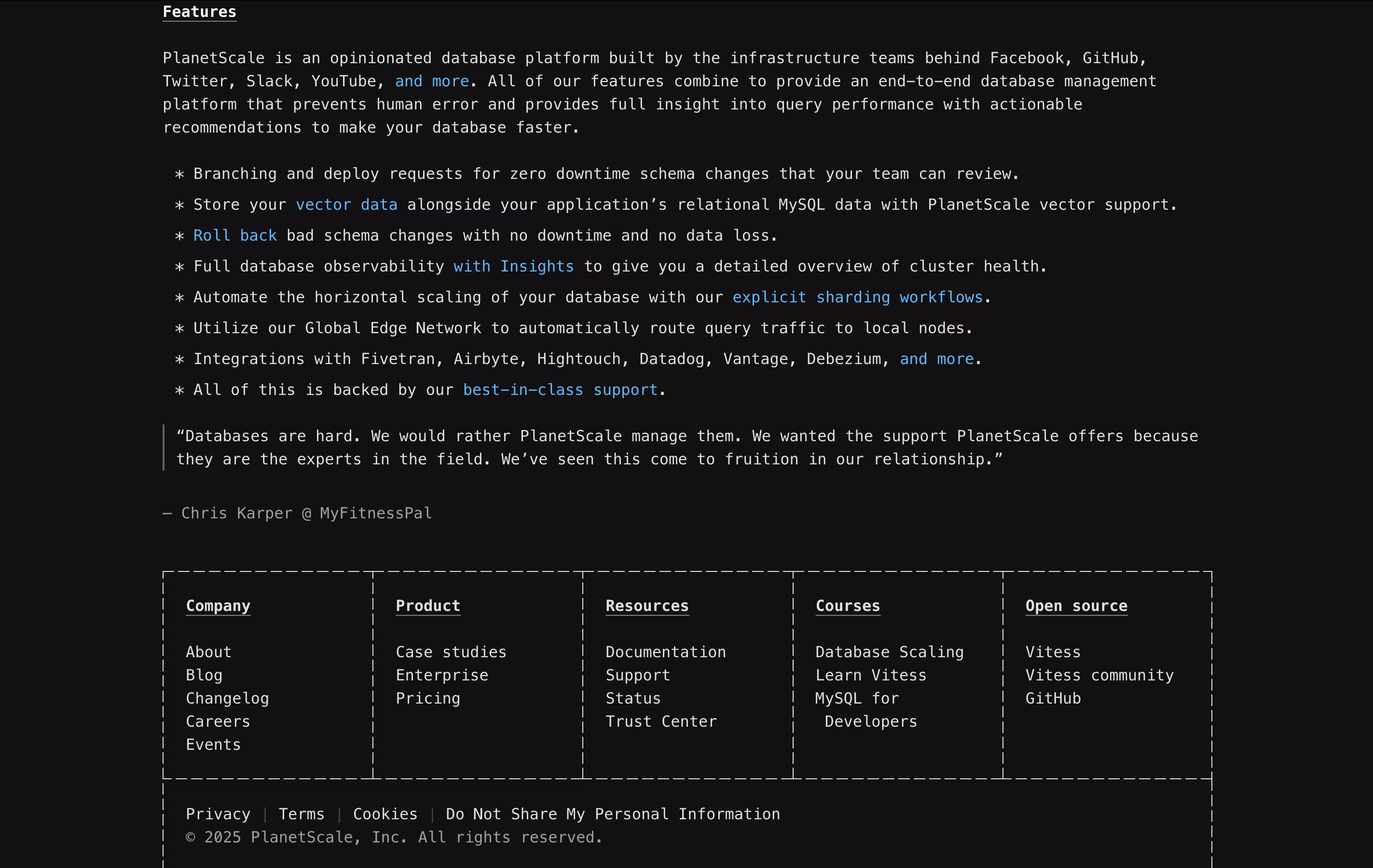This screenshot has width=1373, height=868.
Task: Click the Pricing footer link
Action: point(427,698)
